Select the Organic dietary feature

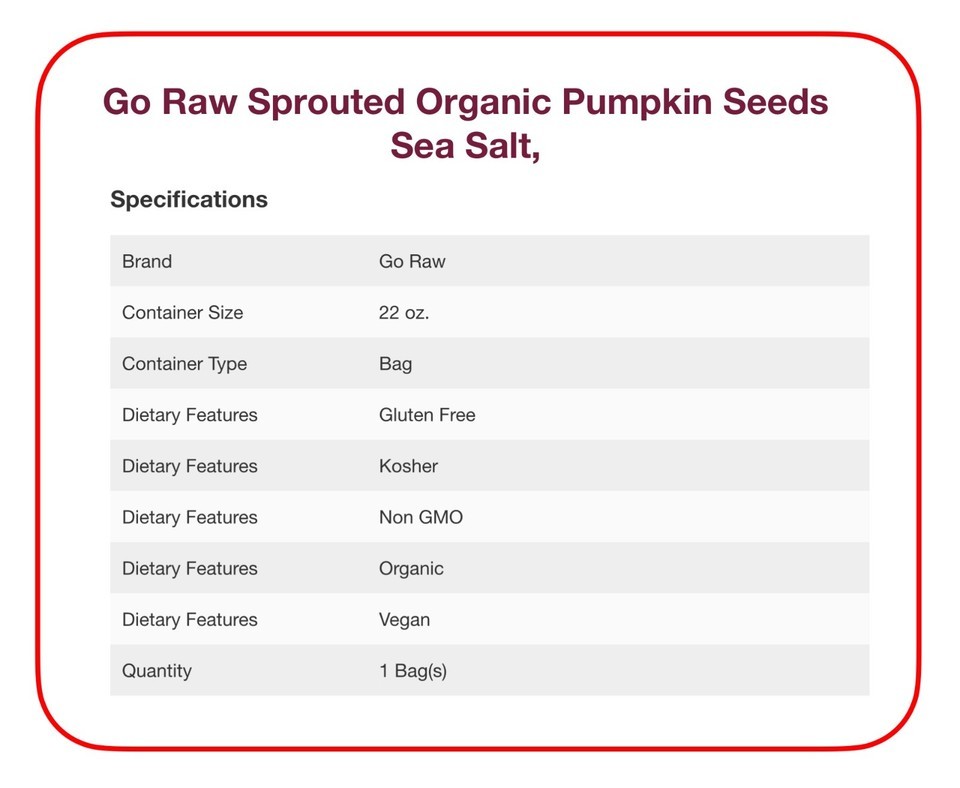click(411, 569)
